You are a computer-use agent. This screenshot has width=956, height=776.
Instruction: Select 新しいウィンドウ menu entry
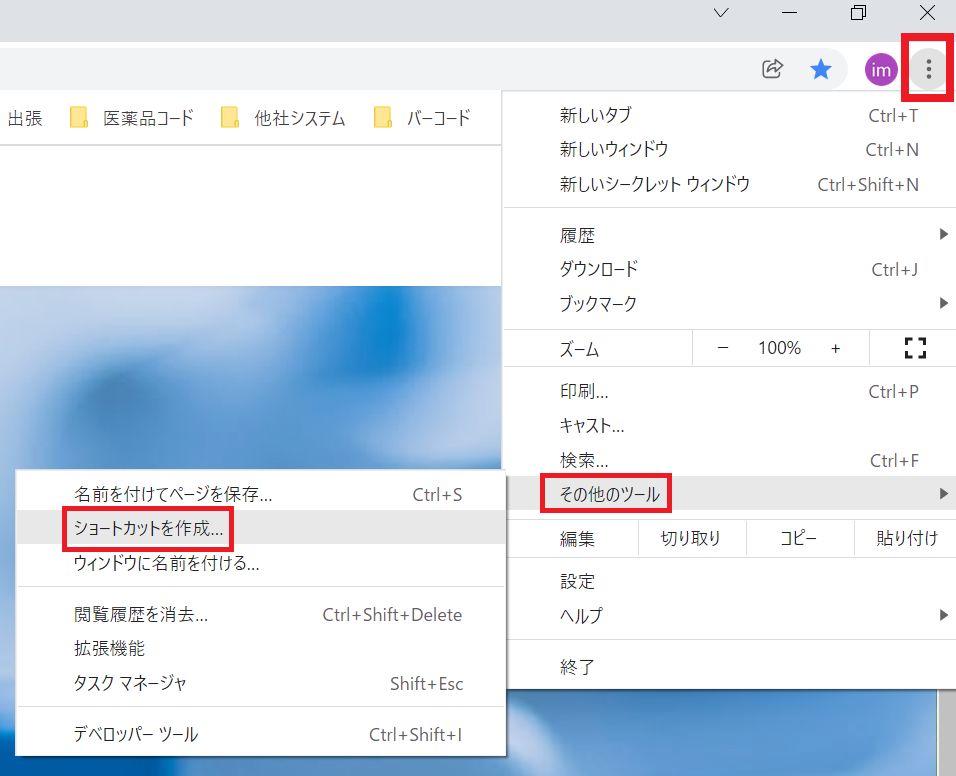point(730,149)
